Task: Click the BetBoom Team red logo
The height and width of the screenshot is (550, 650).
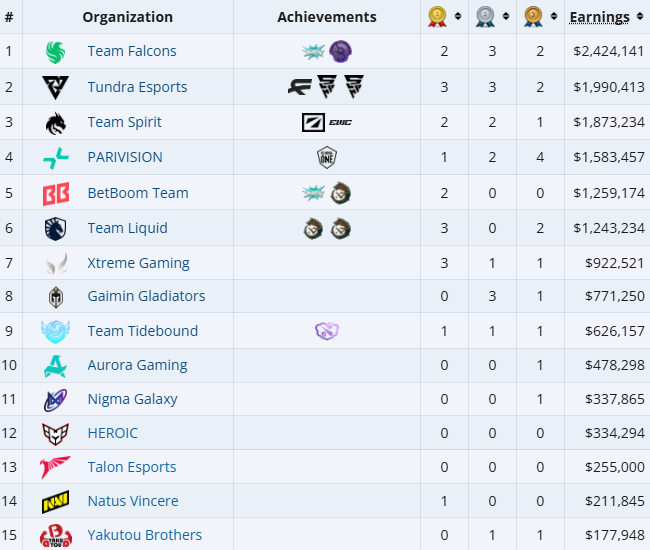Action: (x=56, y=194)
